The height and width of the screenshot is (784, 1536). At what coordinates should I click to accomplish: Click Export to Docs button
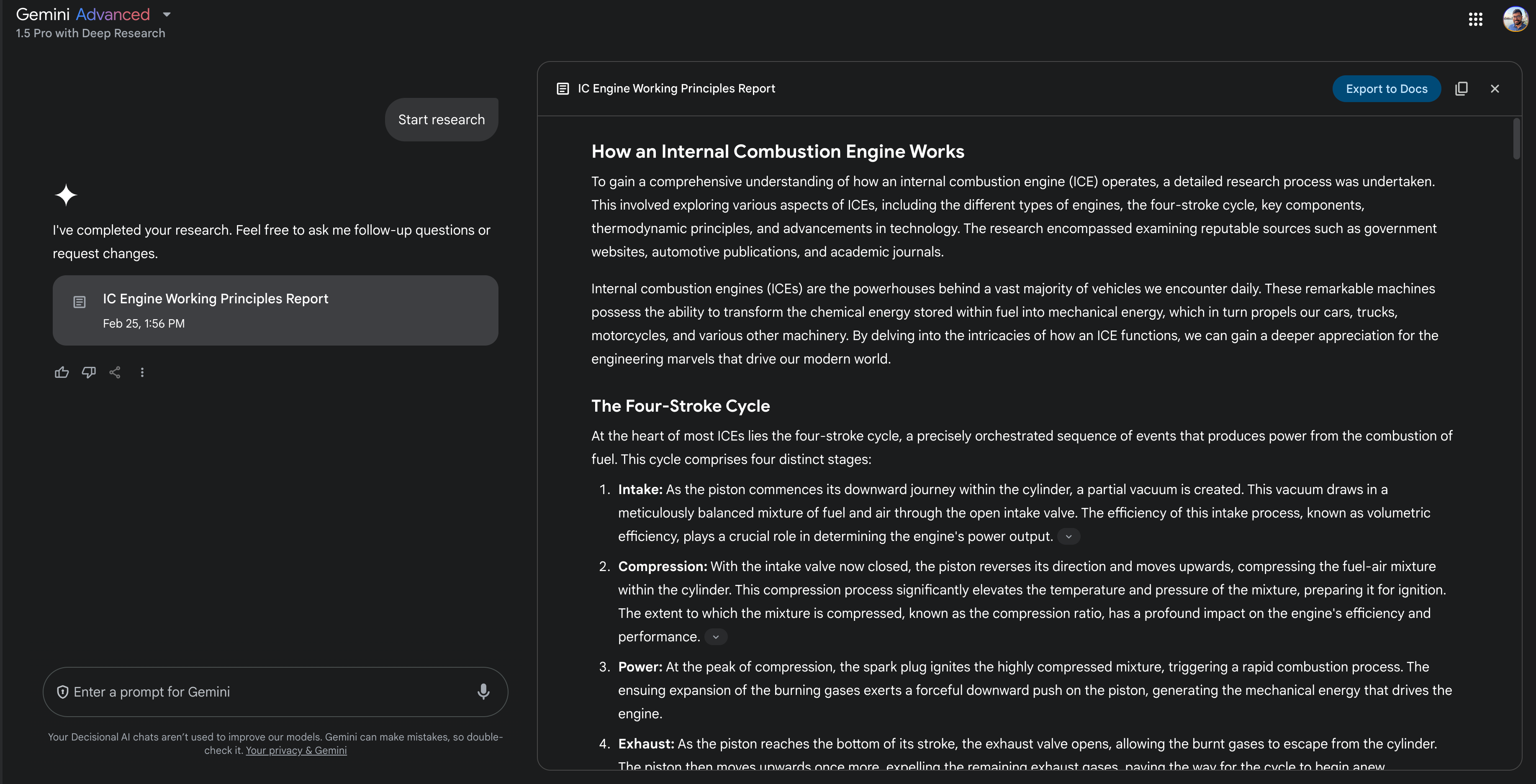tap(1386, 89)
